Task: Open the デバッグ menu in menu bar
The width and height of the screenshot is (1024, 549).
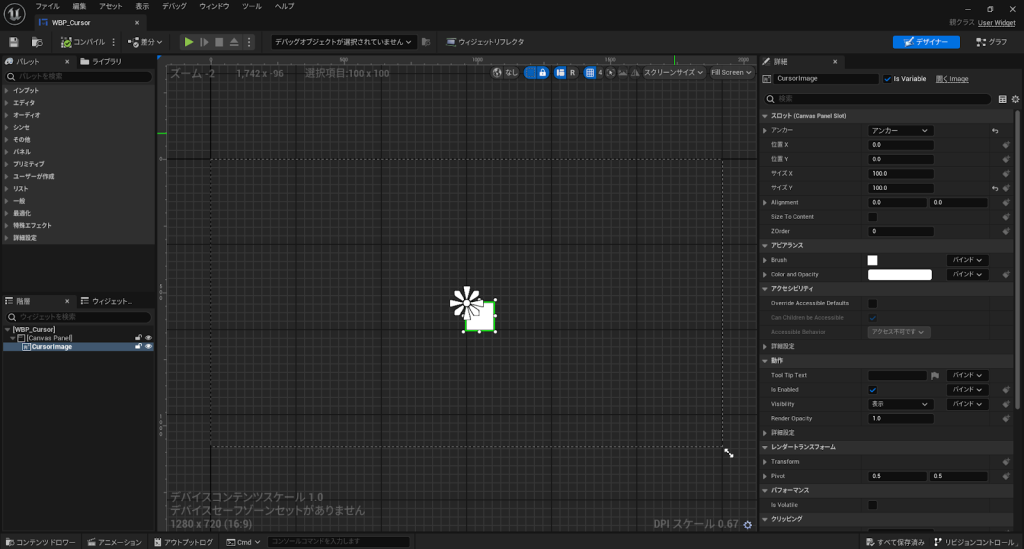Action: [174, 6]
